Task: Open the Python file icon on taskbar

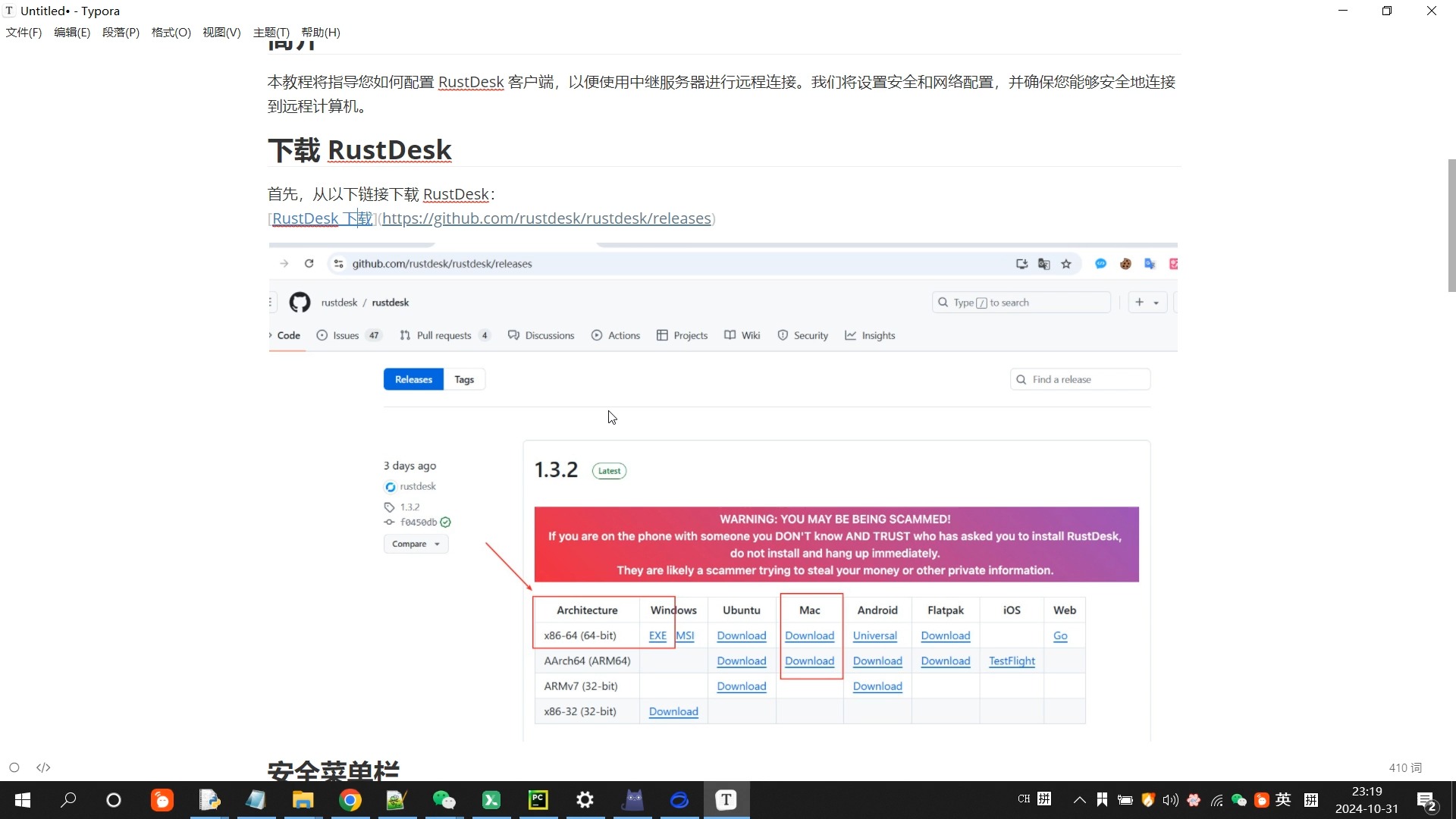Action: (x=209, y=800)
